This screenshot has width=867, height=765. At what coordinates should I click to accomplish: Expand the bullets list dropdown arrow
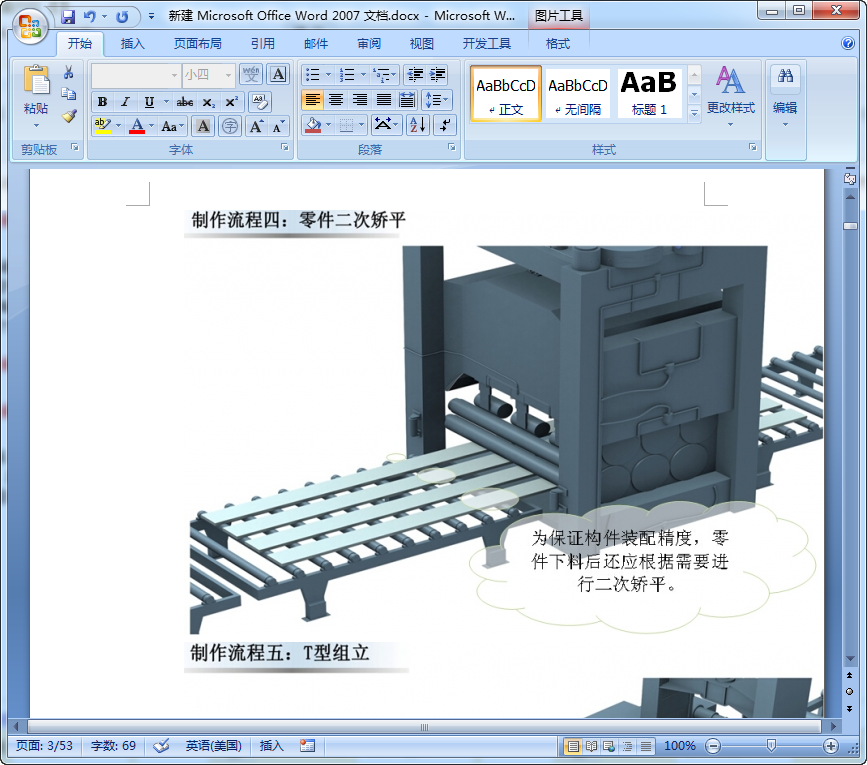coord(328,74)
